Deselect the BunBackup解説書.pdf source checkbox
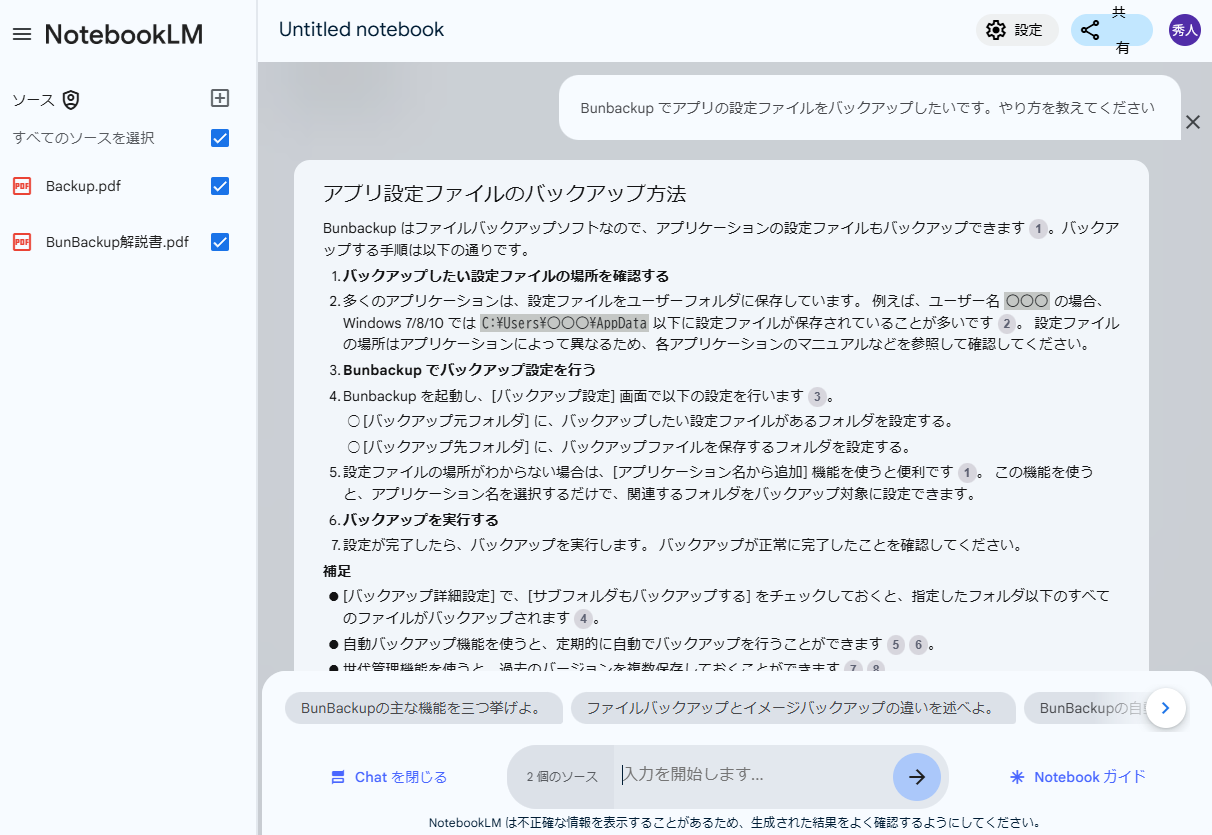The image size is (1212, 835). [x=219, y=242]
